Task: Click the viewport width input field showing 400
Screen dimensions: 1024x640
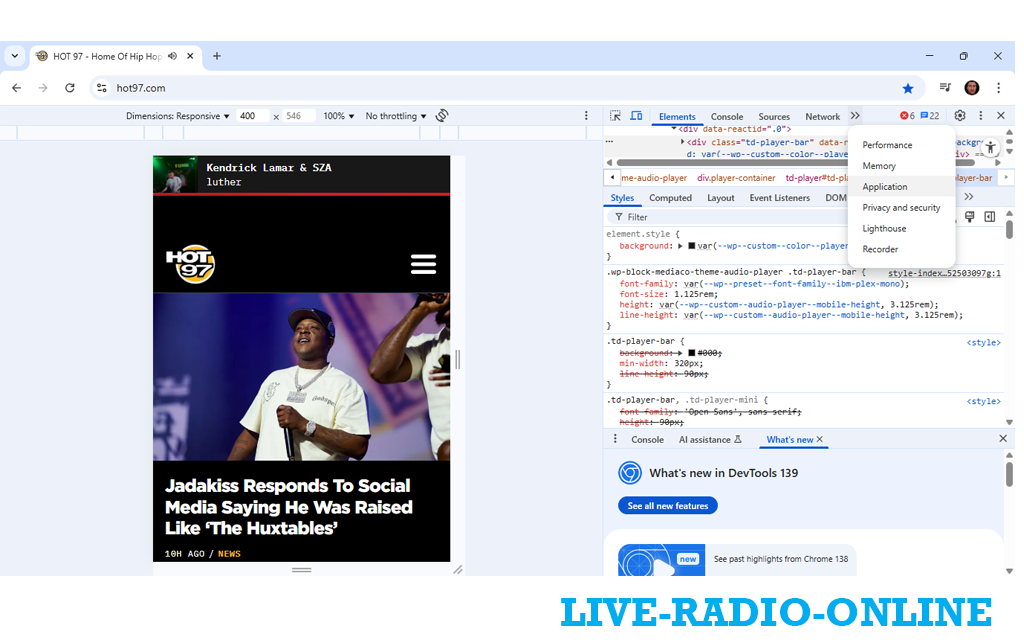Action: pos(252,116)
